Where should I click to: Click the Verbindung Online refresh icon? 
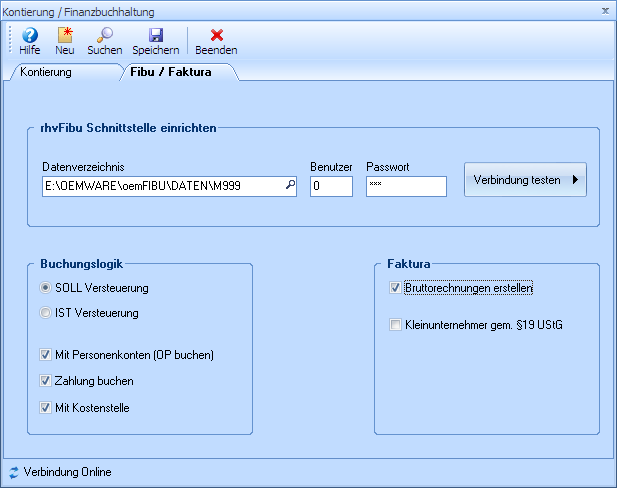pyautogui.click(x=14, y=472)
